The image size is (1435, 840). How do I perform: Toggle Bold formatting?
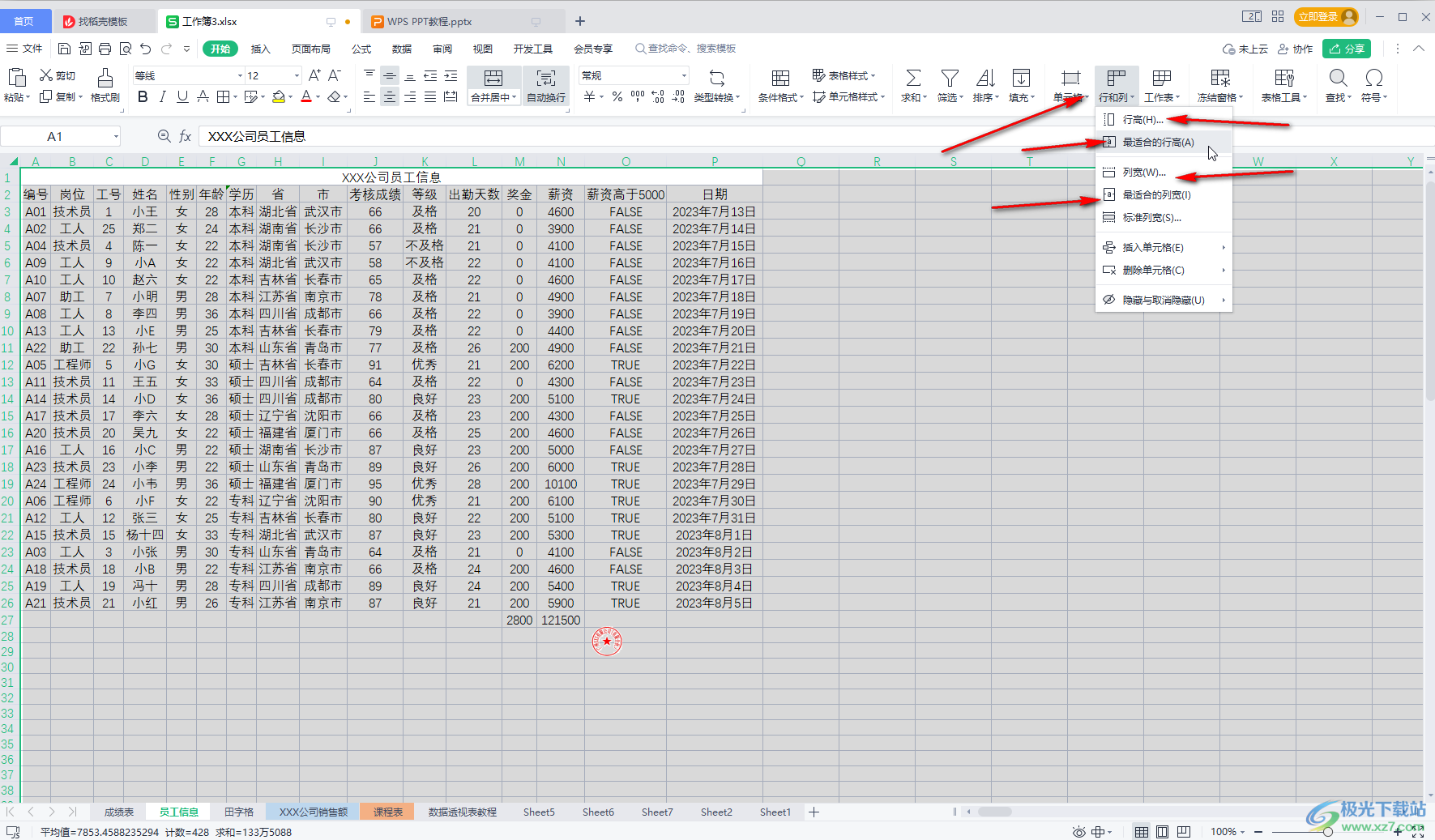click(x=143, y=97)
